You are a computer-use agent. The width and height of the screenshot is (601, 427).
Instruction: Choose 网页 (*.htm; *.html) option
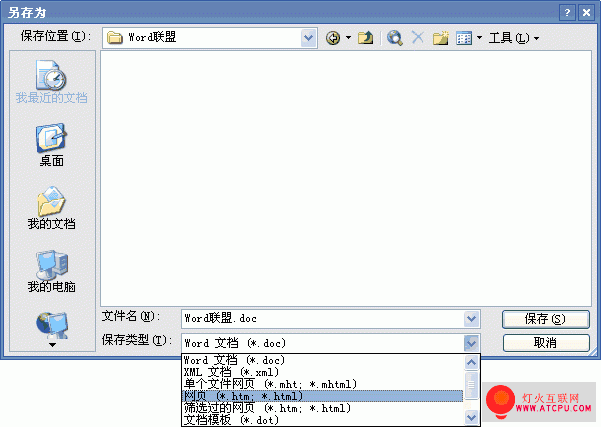click(x=323, y=396)
